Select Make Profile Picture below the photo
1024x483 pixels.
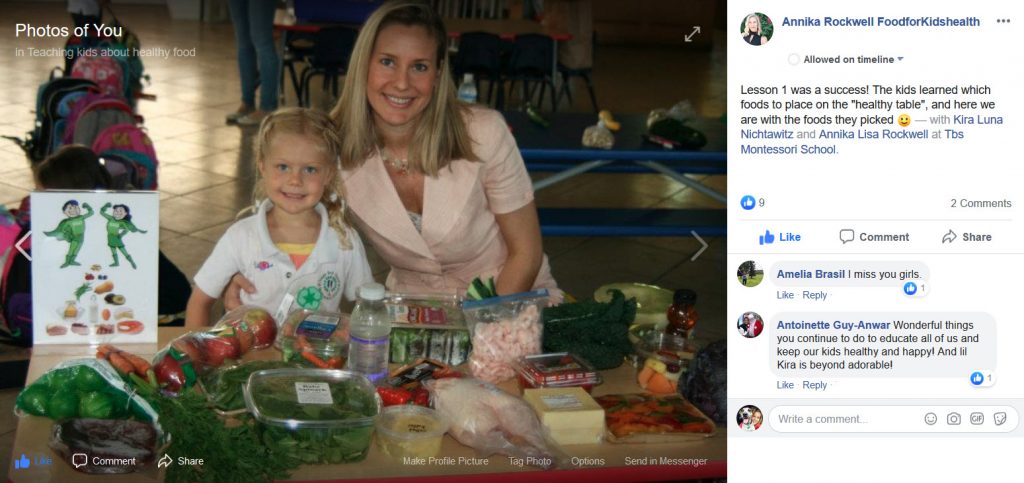[445, 461]
